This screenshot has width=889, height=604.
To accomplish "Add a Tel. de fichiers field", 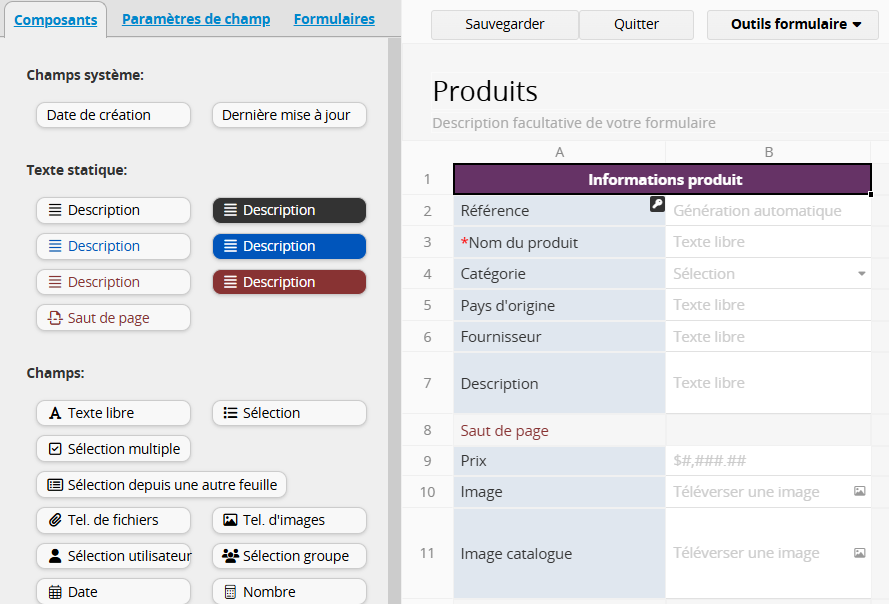I will pos(113,520).
